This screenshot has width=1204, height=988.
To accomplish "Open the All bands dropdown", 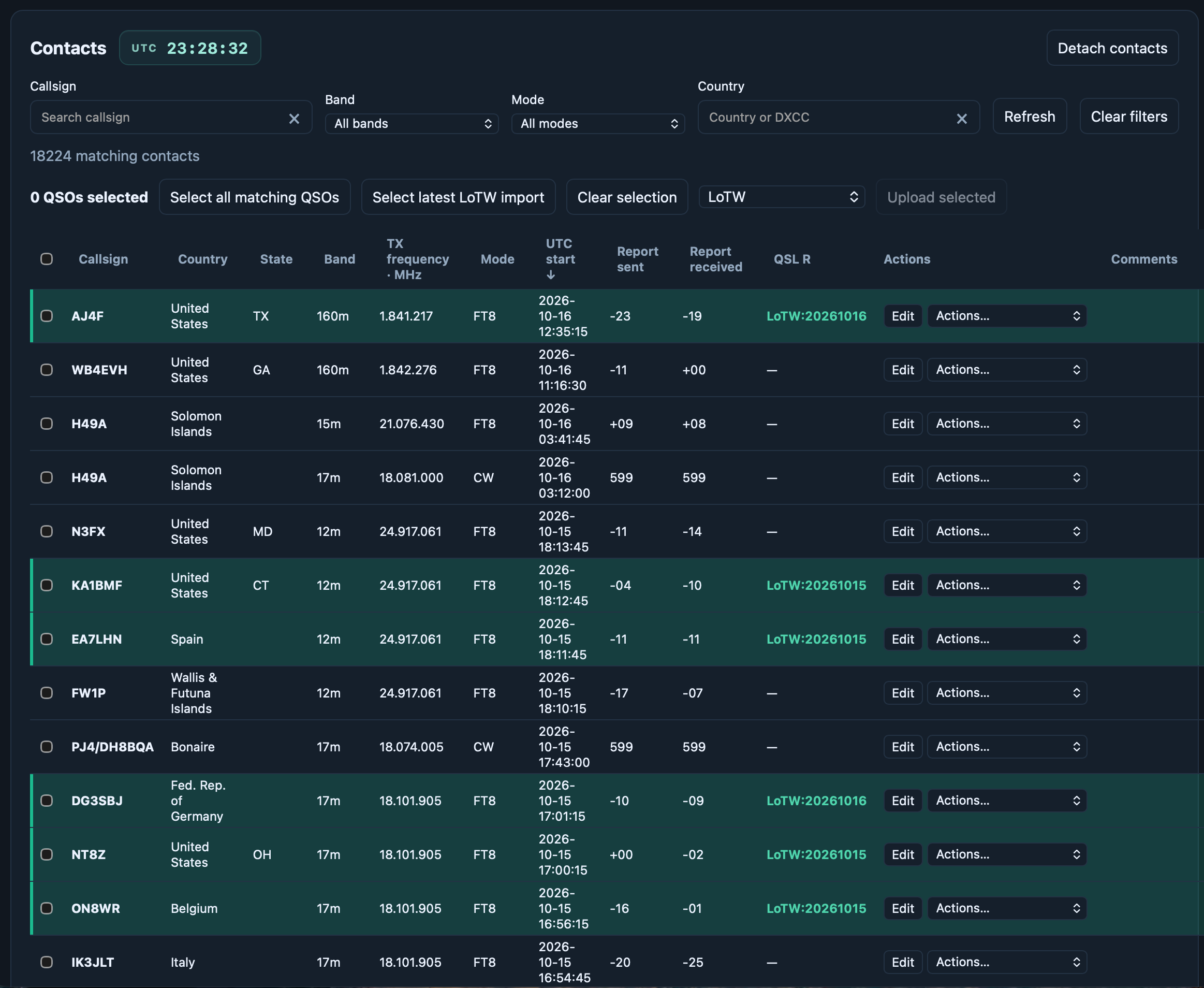I will pyautogui.click(x=412, y=123).
